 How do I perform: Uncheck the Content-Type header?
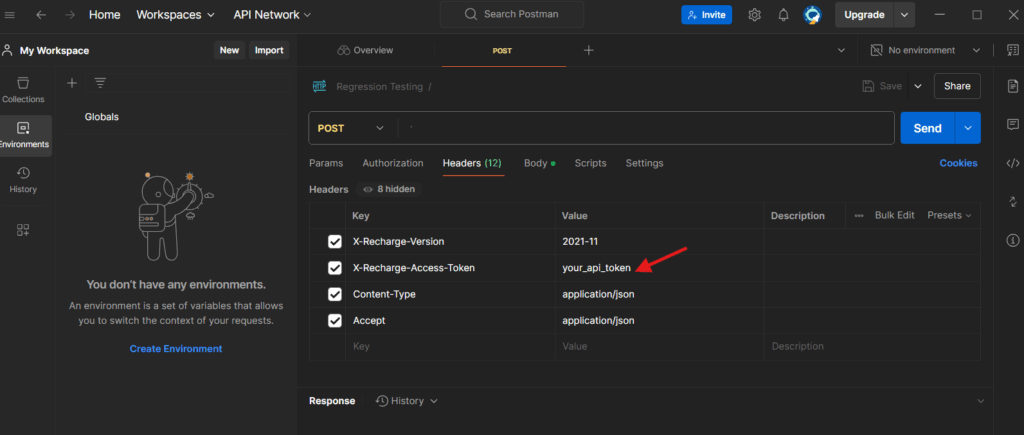[335, 295]
